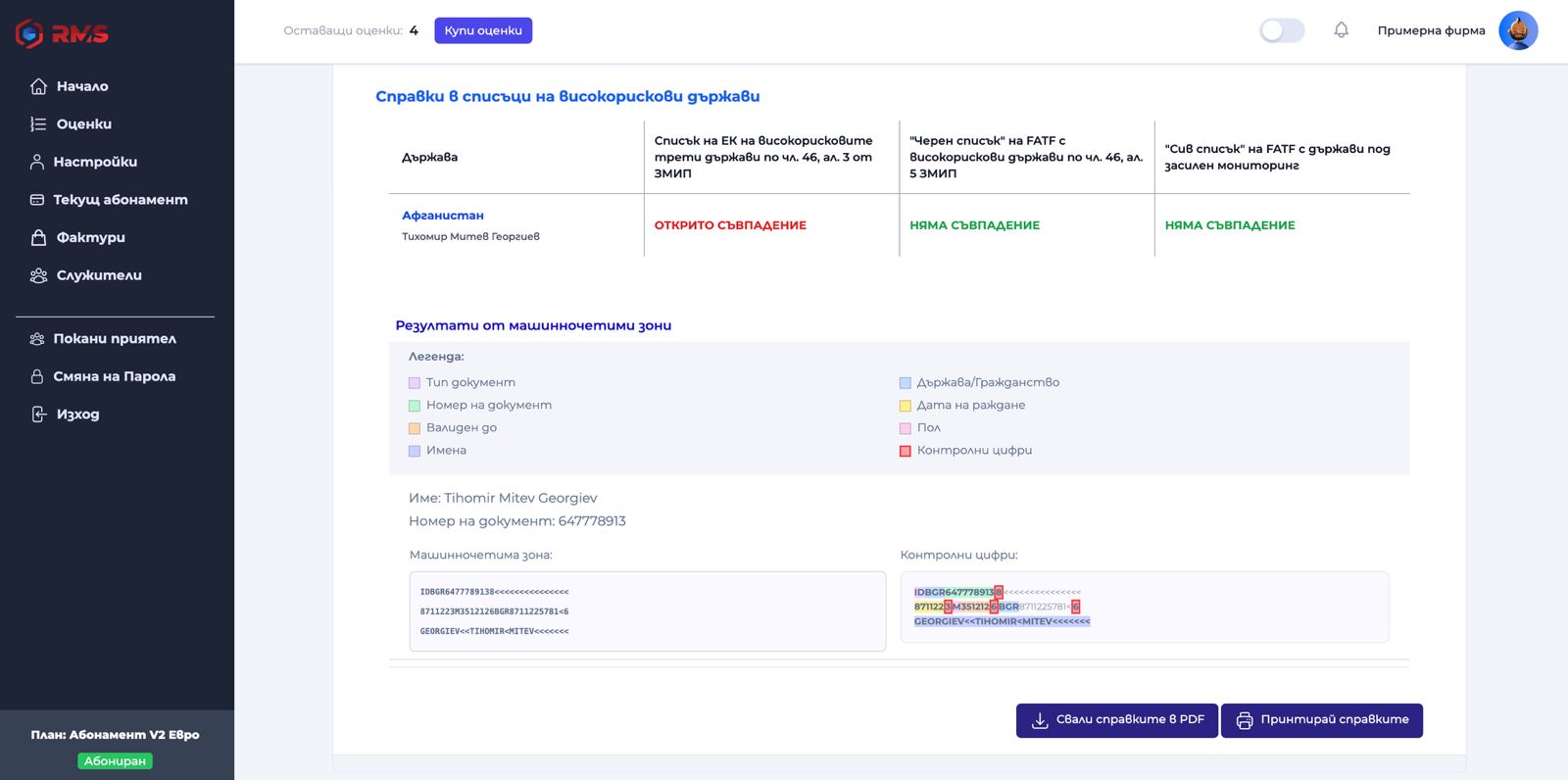The height and width of the screenshot is (780, 1568).
Task: Click the red Контролни цифри legend swatch
Action: 906,451
